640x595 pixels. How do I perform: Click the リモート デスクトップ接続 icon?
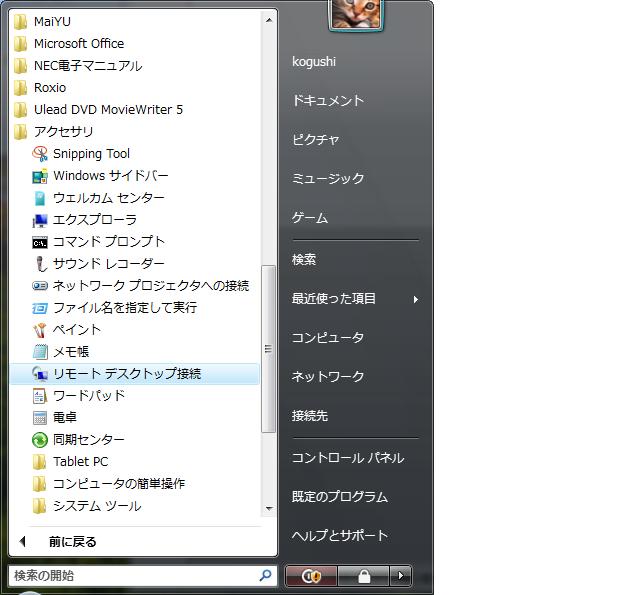(40, 374)
